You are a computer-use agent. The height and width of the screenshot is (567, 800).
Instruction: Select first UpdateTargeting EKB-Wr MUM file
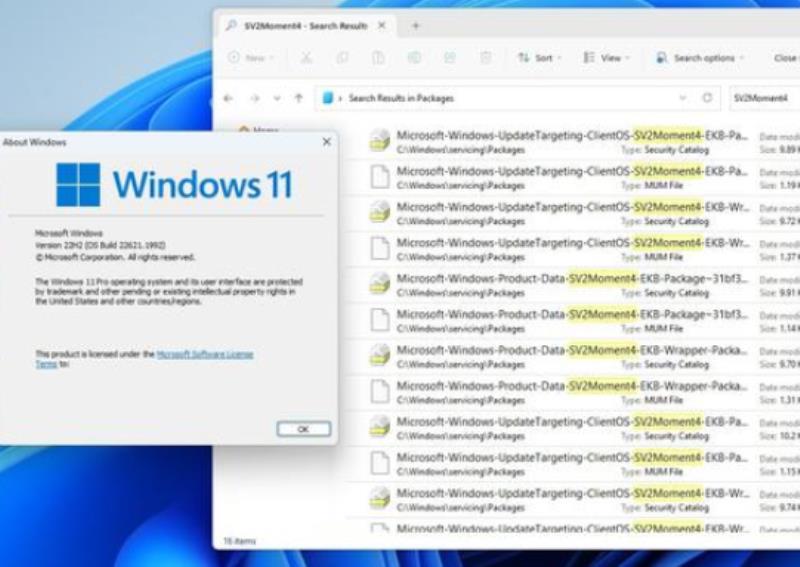[x=573, y=249]
